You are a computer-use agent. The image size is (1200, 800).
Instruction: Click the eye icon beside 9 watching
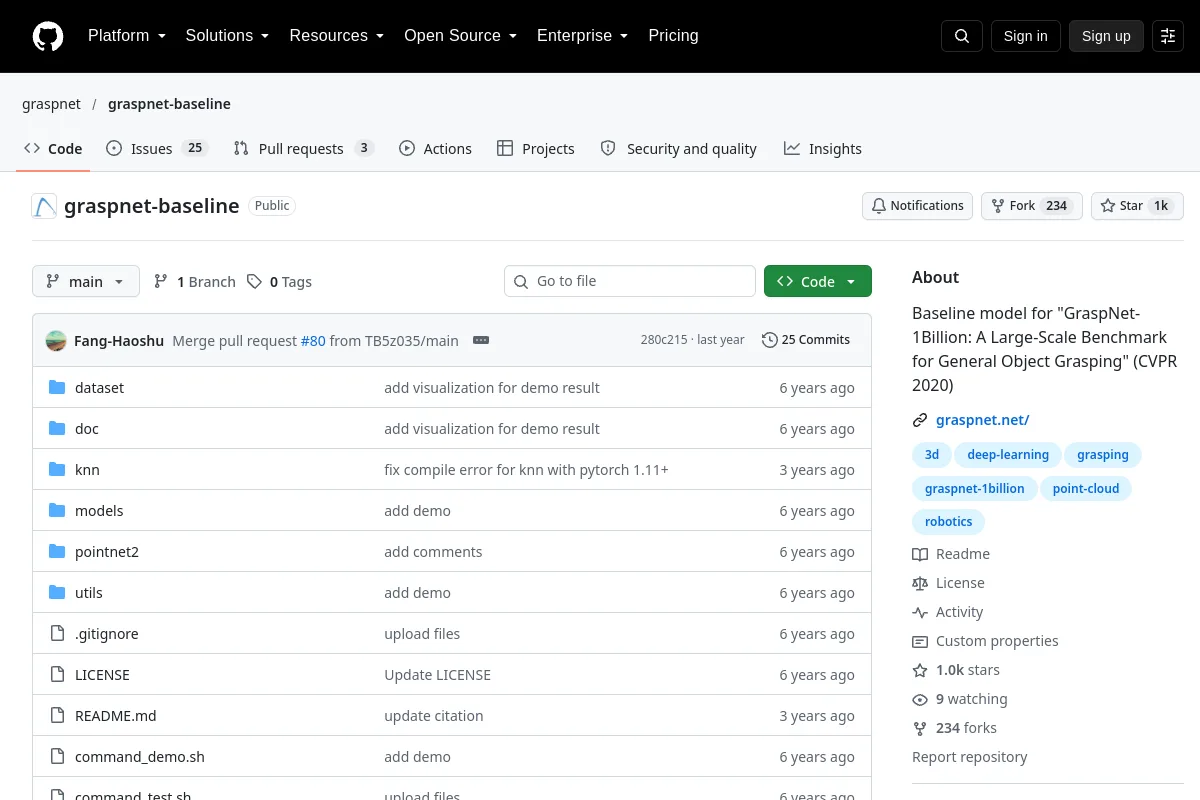(x=920, y=699)
